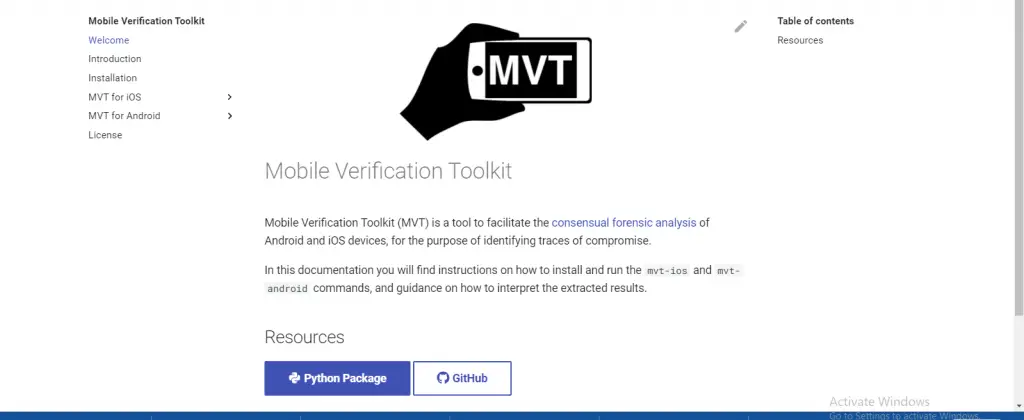The image size is (1024, 420).
Task: Select MVT for iOS in navigation
Action: (x=114, y=97)
